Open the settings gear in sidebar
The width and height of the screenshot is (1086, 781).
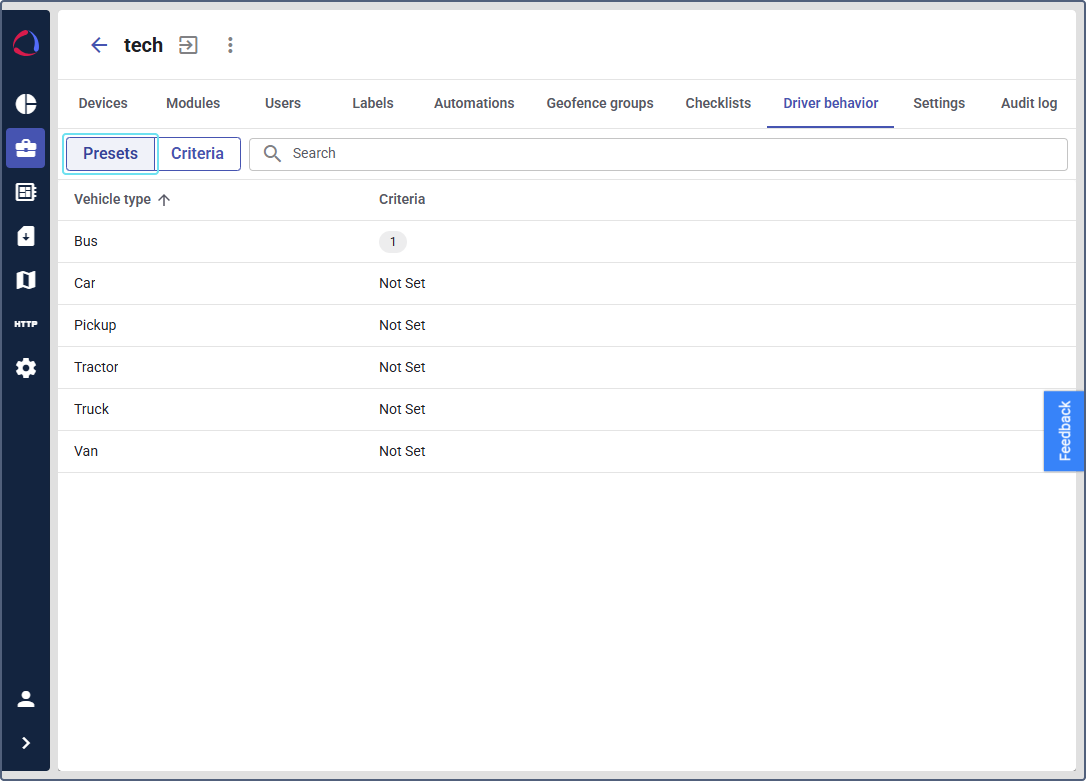[26, 368]
